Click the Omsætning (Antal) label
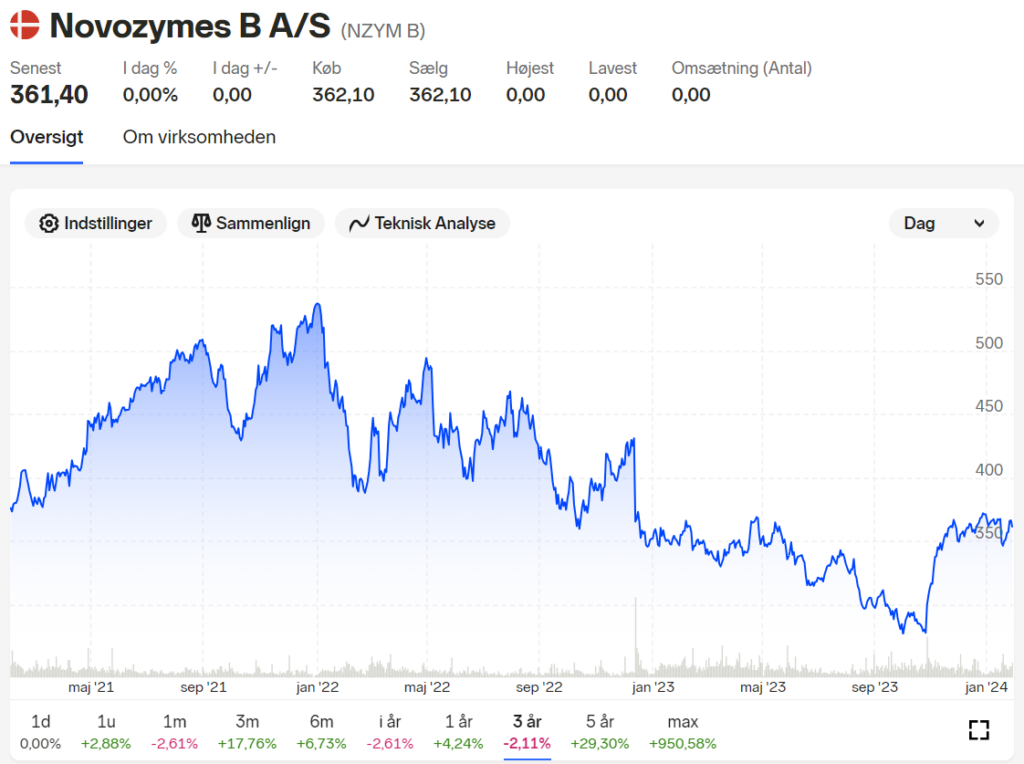 (742, 68)
